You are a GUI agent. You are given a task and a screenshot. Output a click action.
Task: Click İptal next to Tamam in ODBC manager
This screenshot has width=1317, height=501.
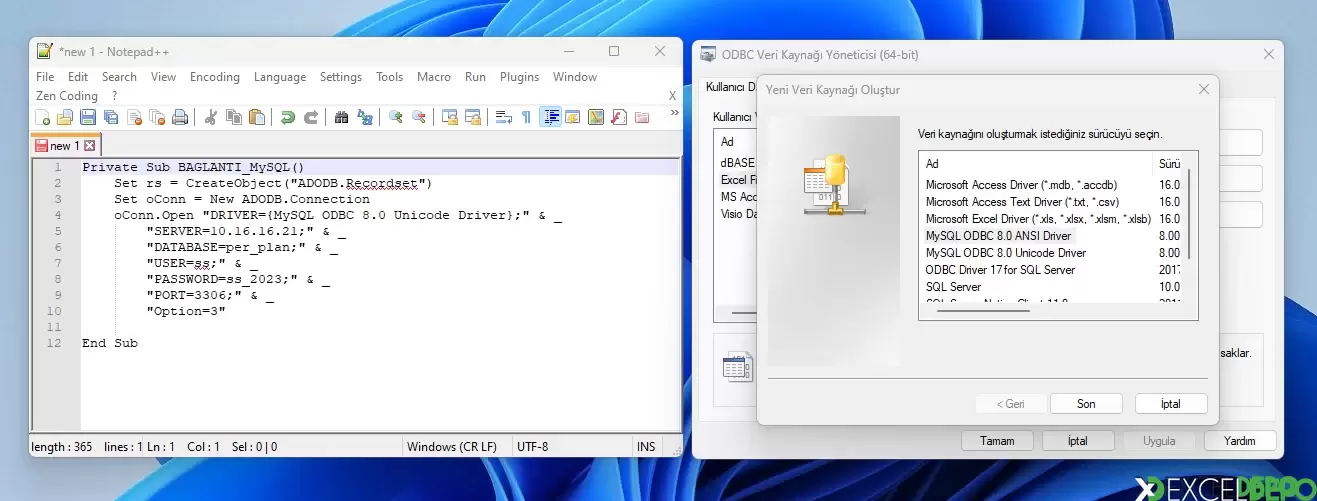click(x=1078, y=440)
